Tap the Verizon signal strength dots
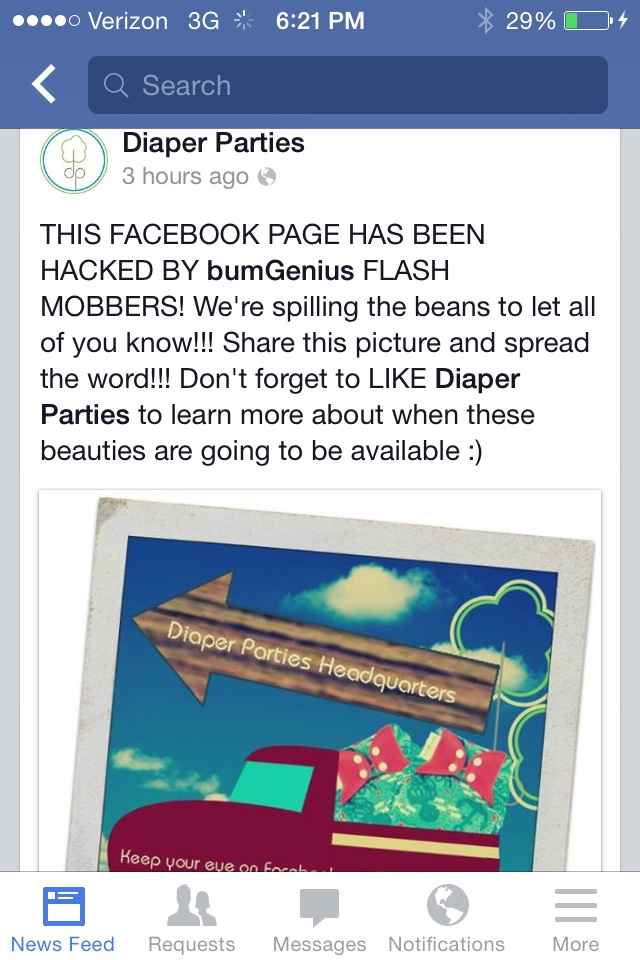 [x=46, y=21]
